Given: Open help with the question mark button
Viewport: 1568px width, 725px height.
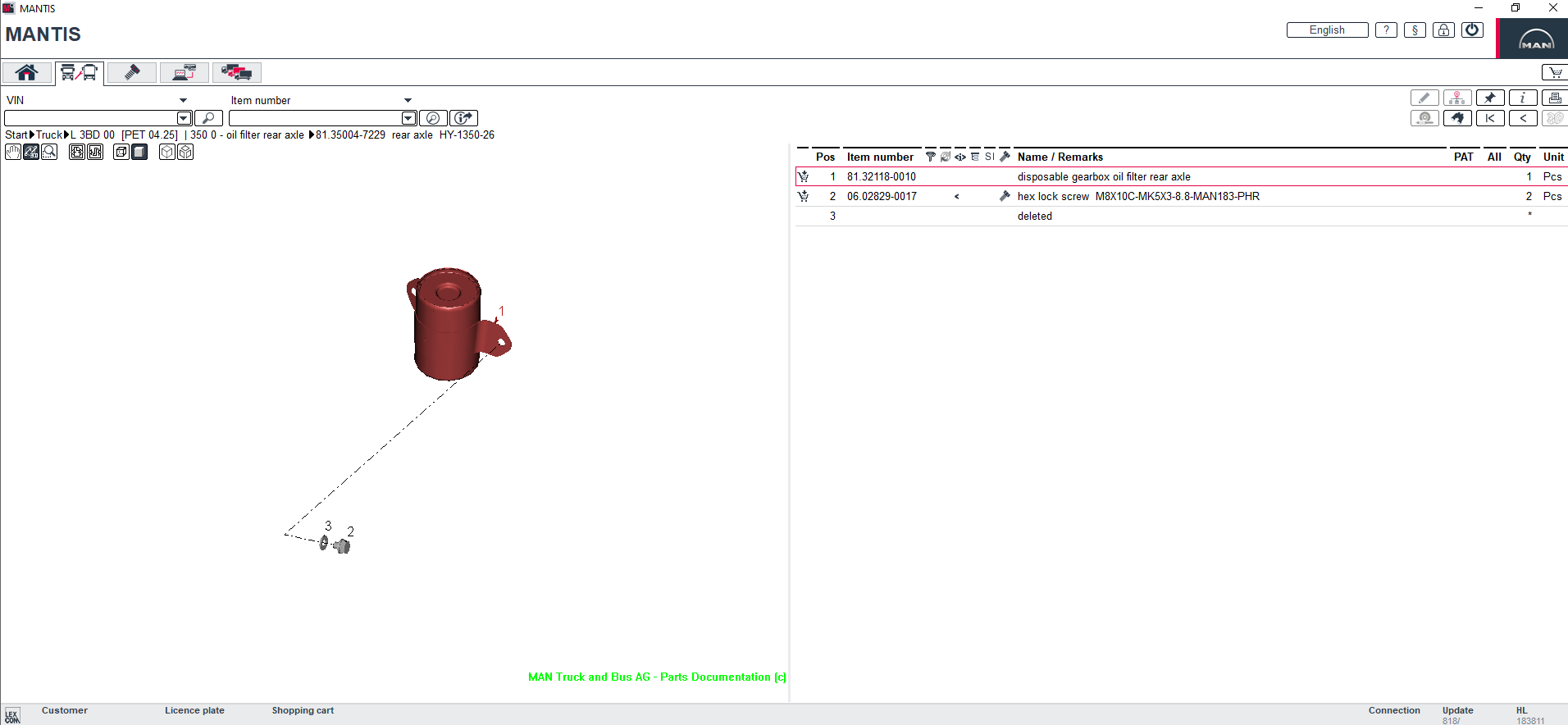Looking at the screenshot, I should pyautogui.click(x=1386, y=30).
